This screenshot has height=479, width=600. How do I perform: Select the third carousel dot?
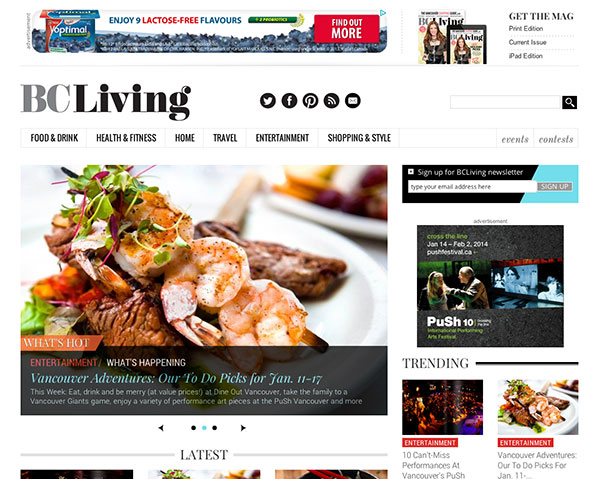click(215, 428)
